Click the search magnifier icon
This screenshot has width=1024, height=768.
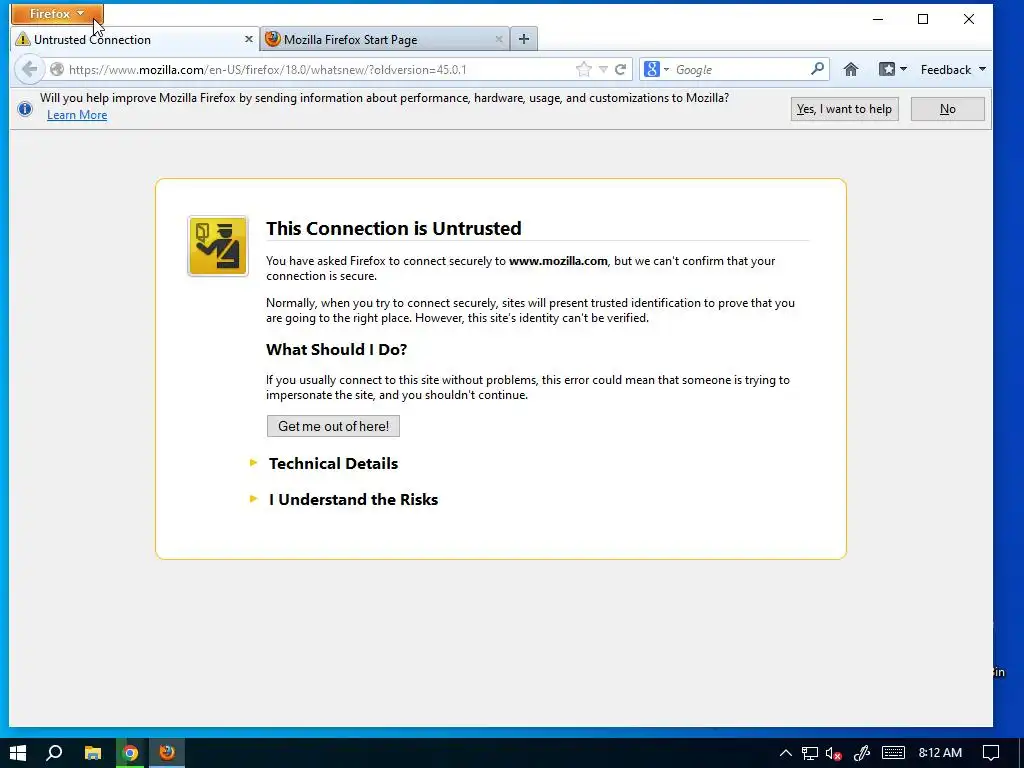coord(817,69)
